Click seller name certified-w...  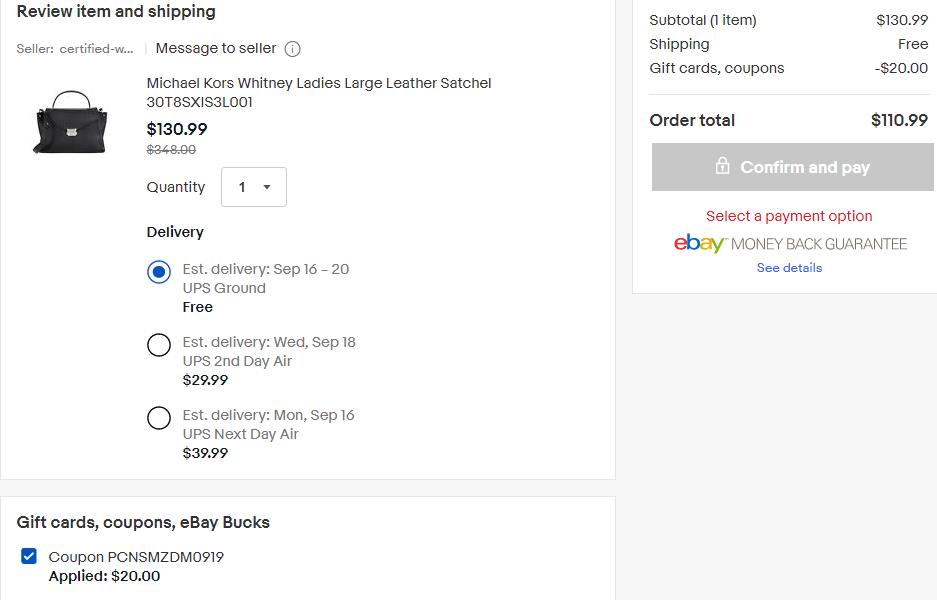pyautogui.click(x=96, y=49)
